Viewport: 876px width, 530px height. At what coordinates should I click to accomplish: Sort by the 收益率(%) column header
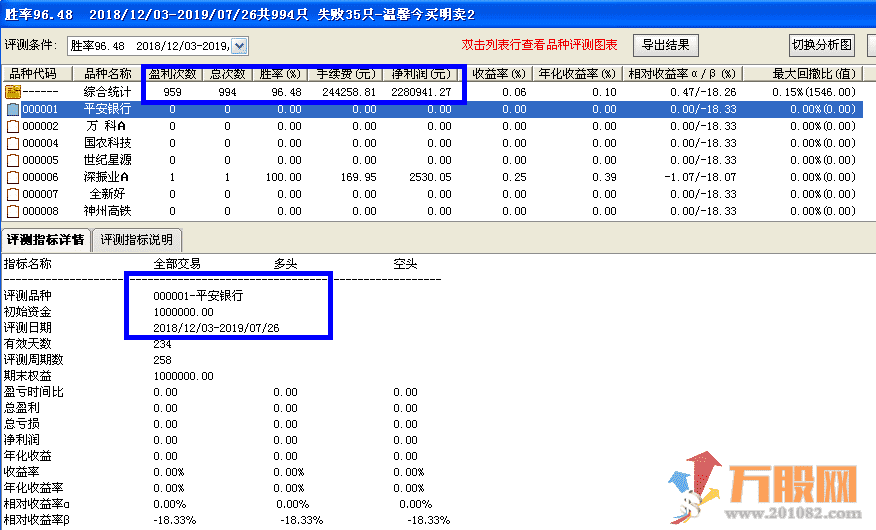[498, 74]
